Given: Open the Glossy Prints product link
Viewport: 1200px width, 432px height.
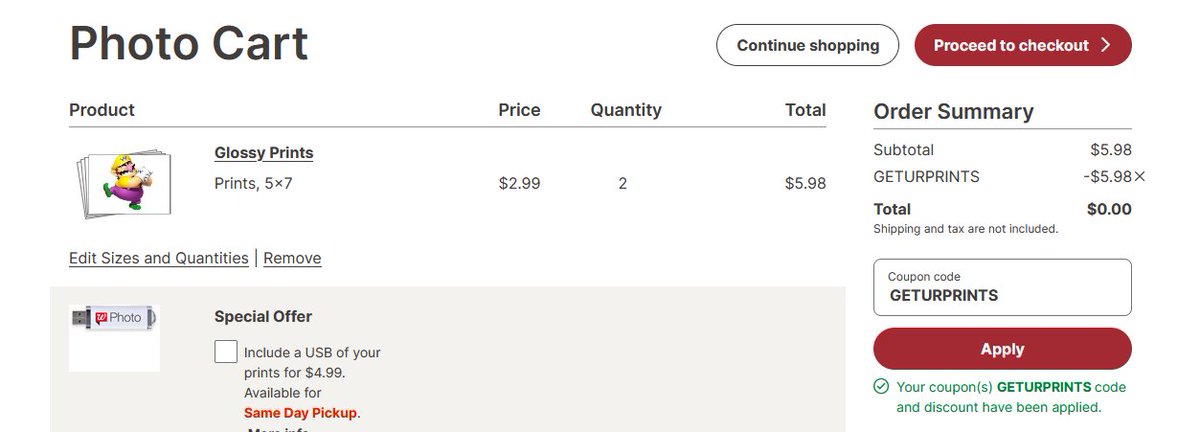Looking at the screenshot, I should coord(264,153).
